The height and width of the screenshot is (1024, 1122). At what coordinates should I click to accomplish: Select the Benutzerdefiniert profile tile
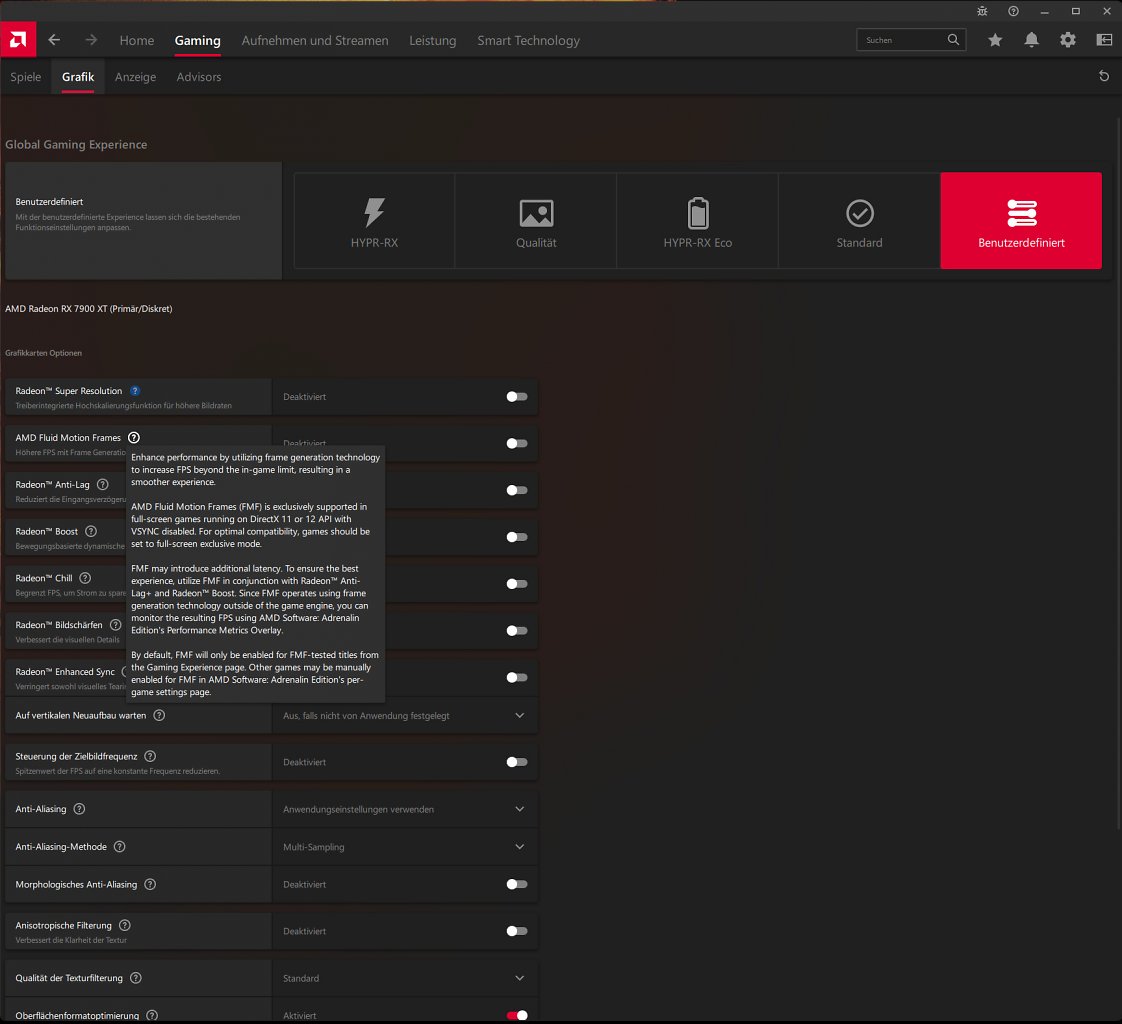[x=1021, y=220]
